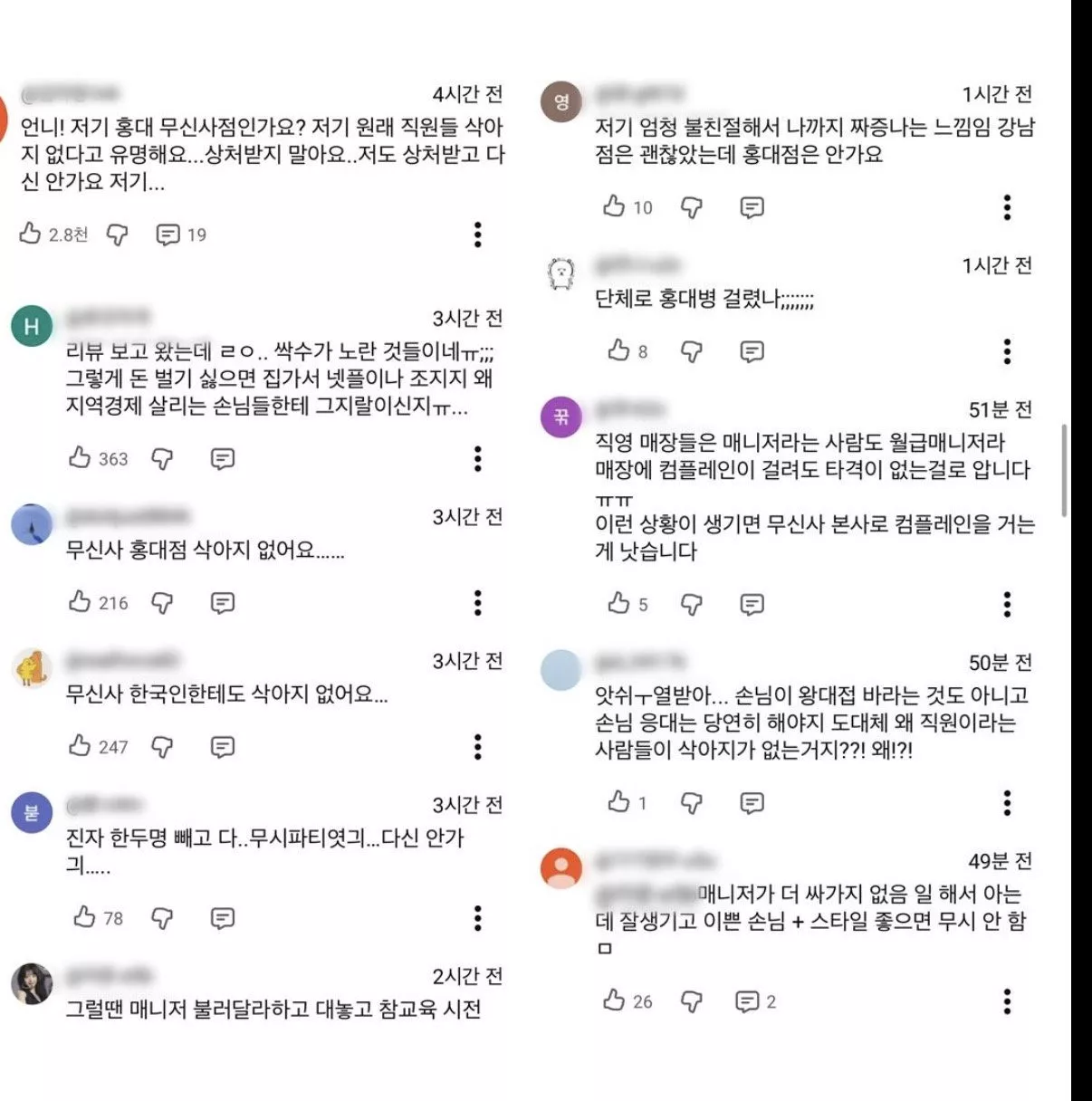Screen dimensions: 1092x1101
Task: Click the green H profile avatar
Action: pyautogui.click(x=32, y=327)
